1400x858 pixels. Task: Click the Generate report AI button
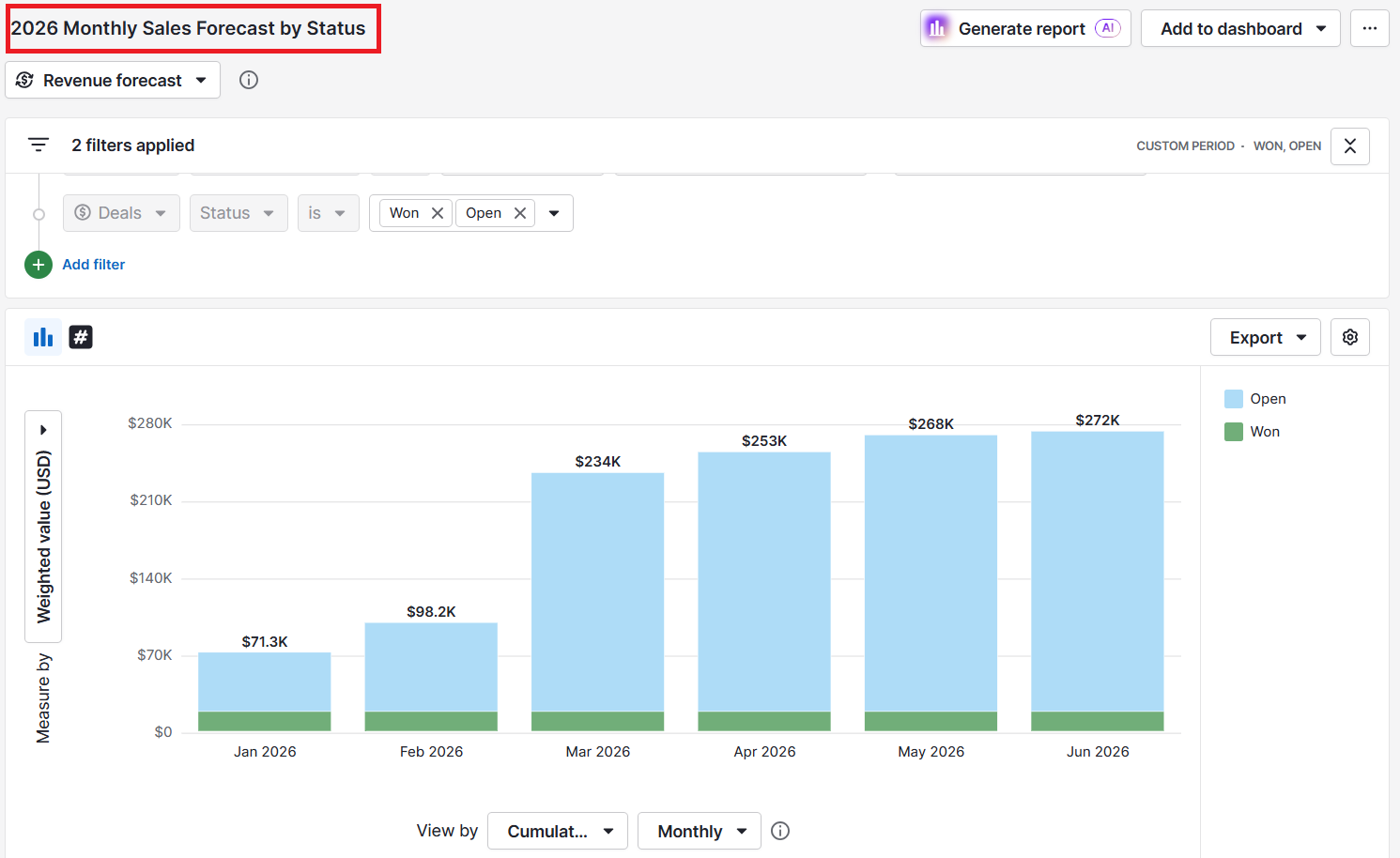click(1025, 29)
